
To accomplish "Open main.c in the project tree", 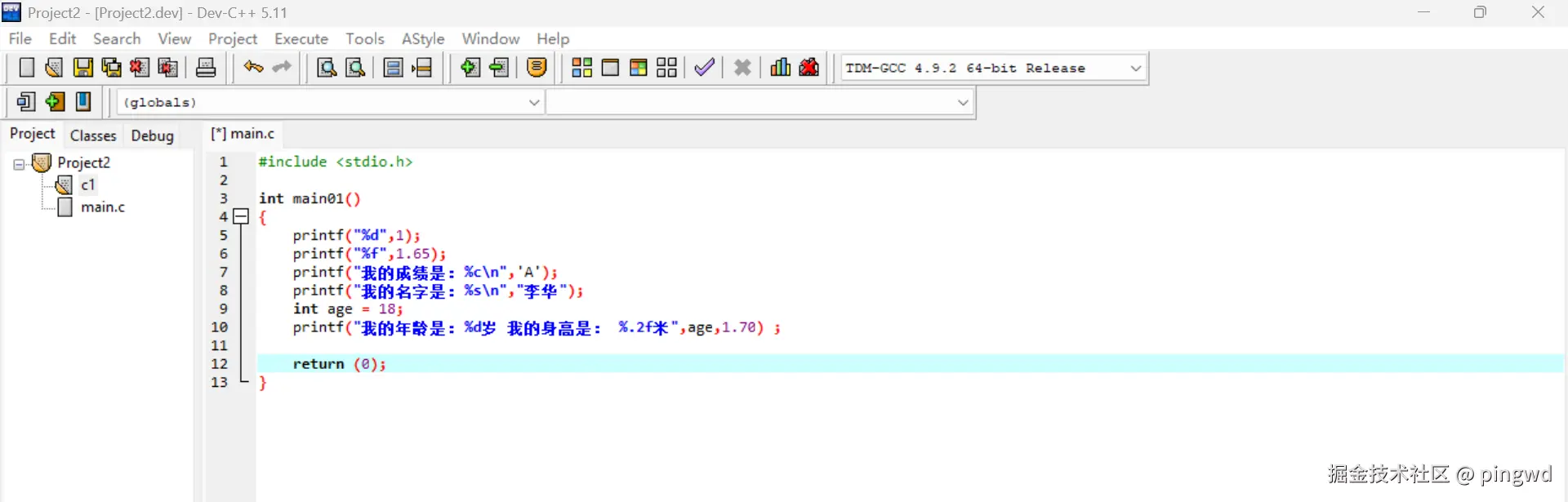I will pyautogui.click(x=103, y=207).
